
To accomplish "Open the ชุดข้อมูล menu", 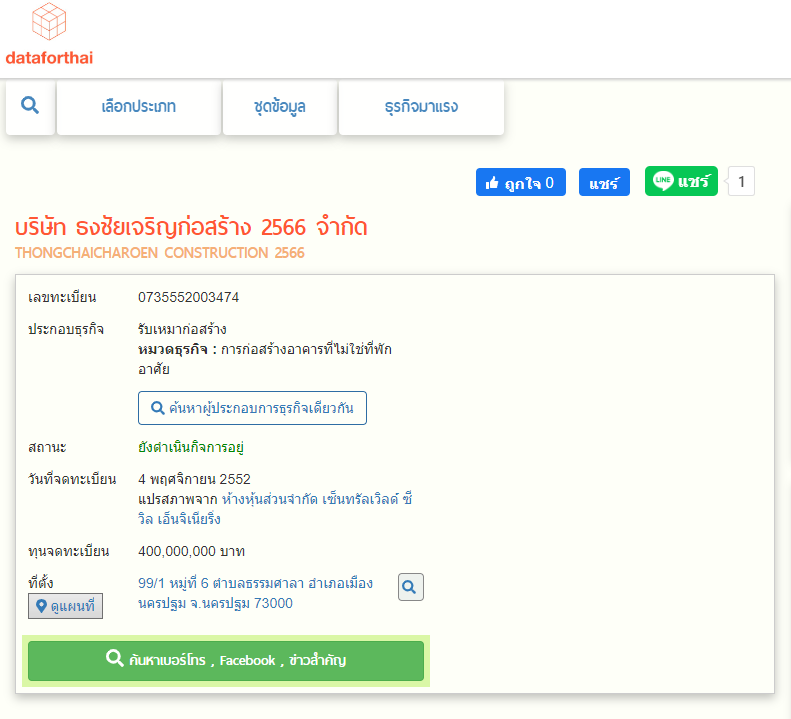I will tap(279, 106).
